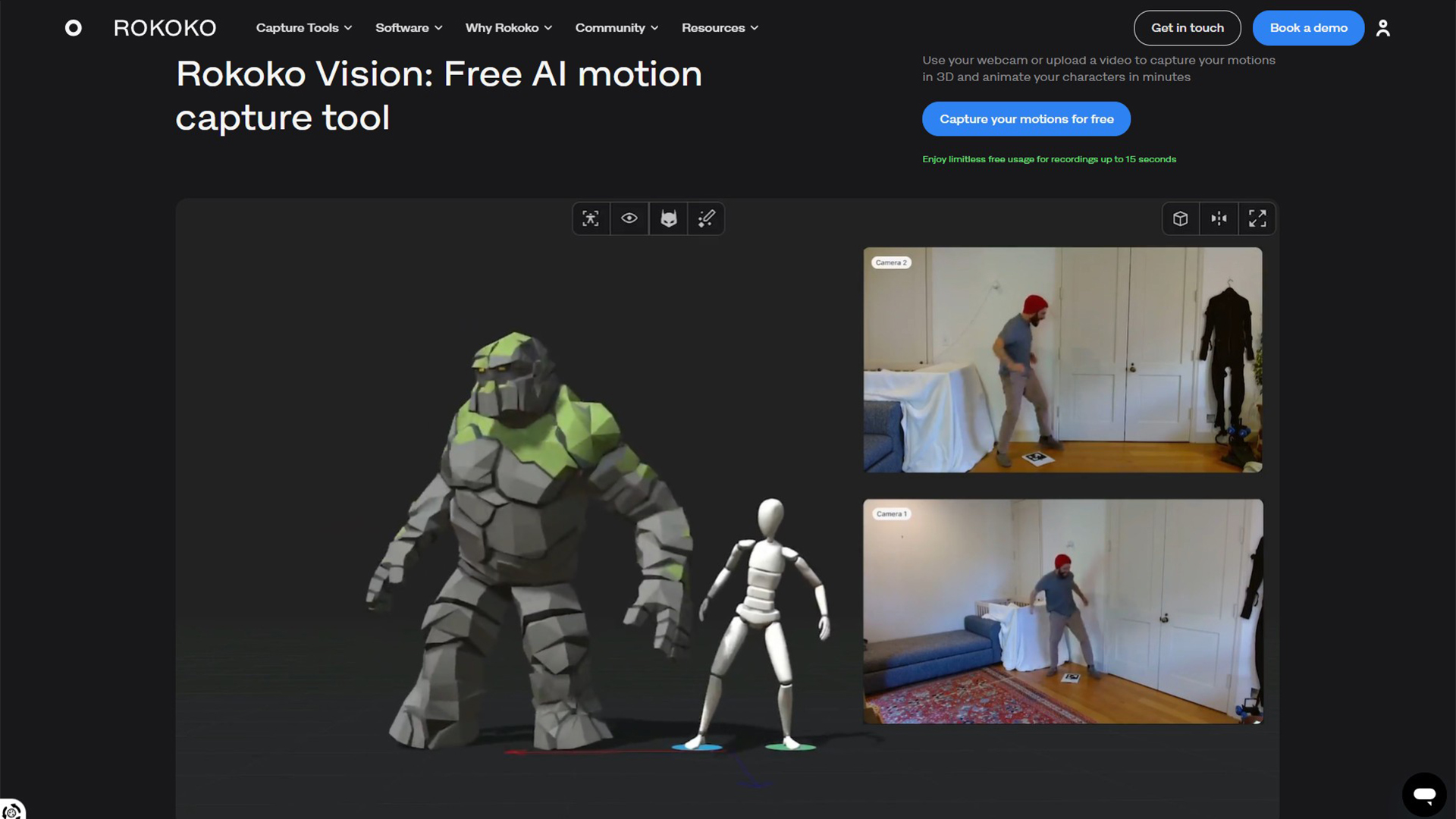Click the Camera 1 label badge
Viewport: 1456px width, 819px height.
point(891,514)
